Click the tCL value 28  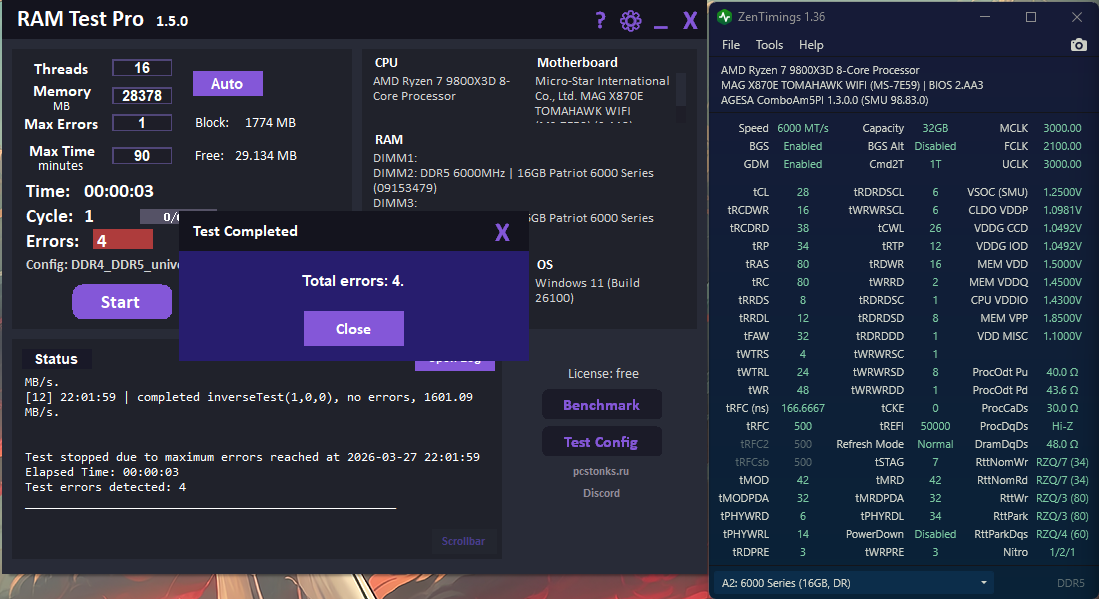(803, 192)
